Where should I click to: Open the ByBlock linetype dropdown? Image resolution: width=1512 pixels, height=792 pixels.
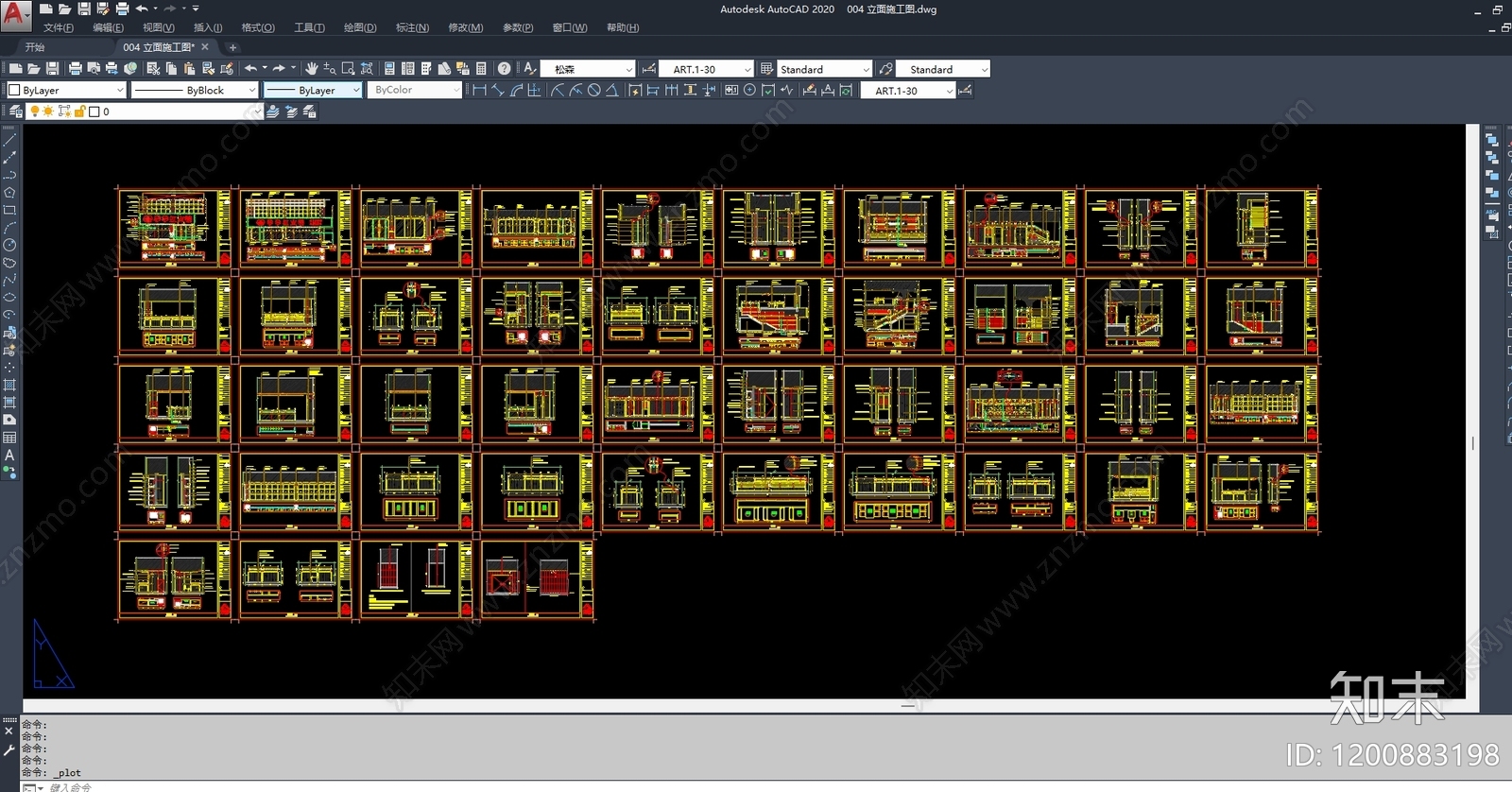(x=195, y=90)
